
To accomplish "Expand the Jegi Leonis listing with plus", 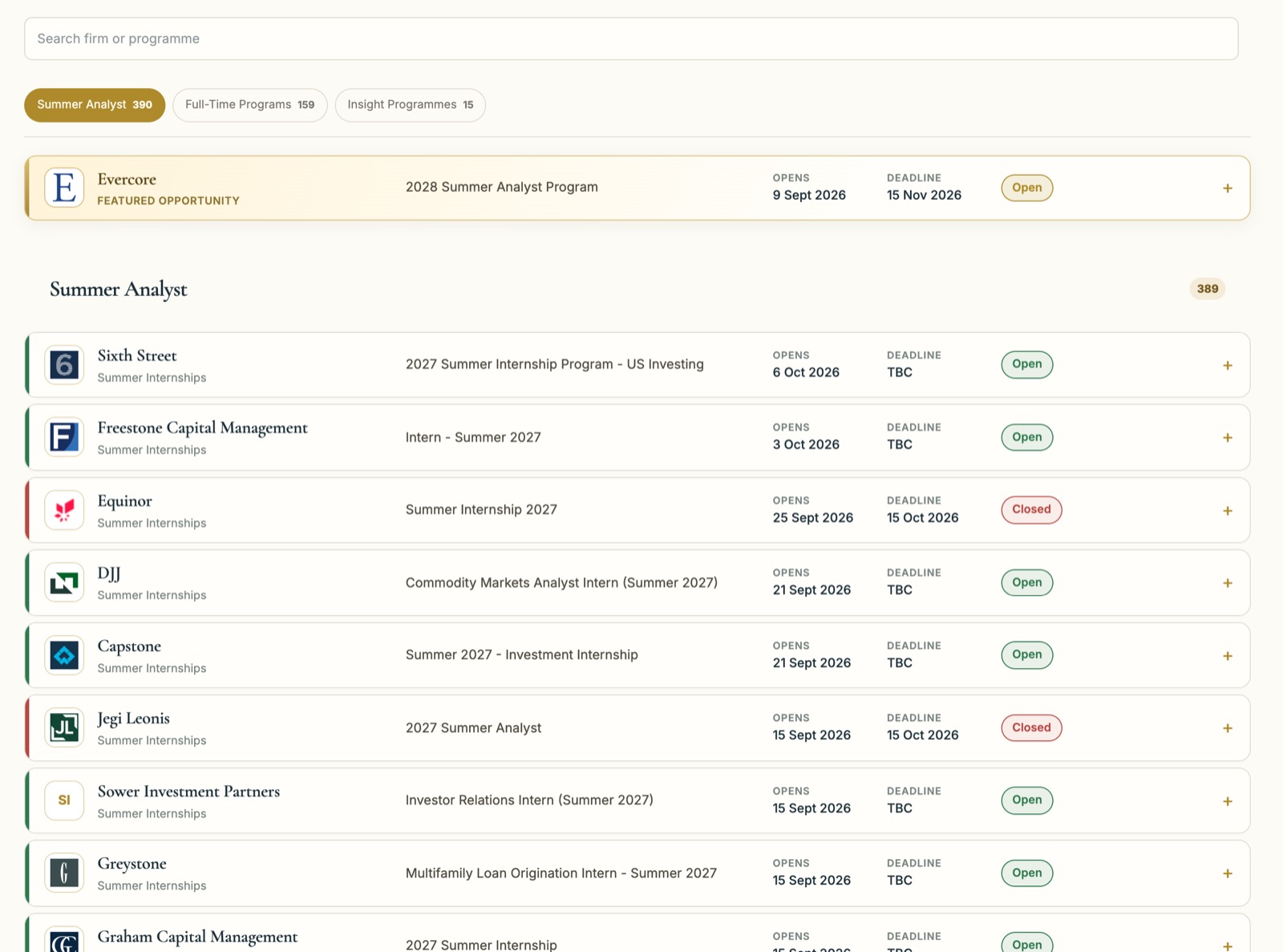I will 1227,728.
